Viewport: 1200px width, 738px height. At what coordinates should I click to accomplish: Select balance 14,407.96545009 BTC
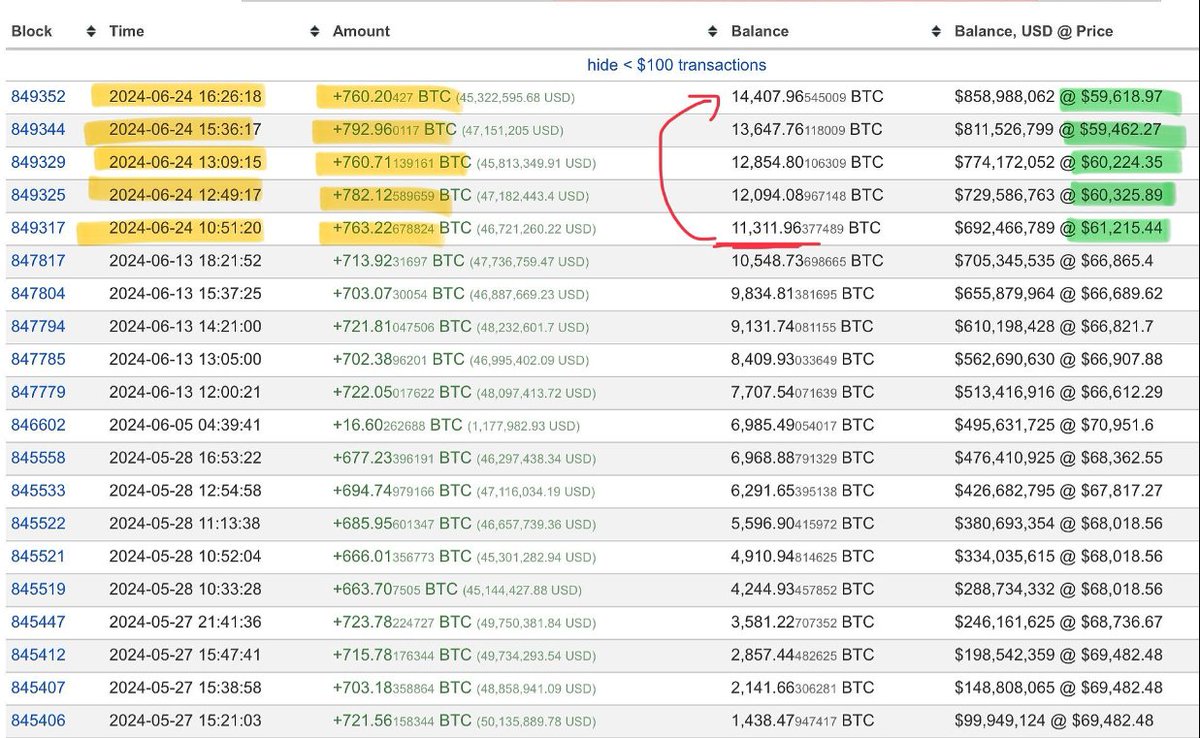click(807, 97)
